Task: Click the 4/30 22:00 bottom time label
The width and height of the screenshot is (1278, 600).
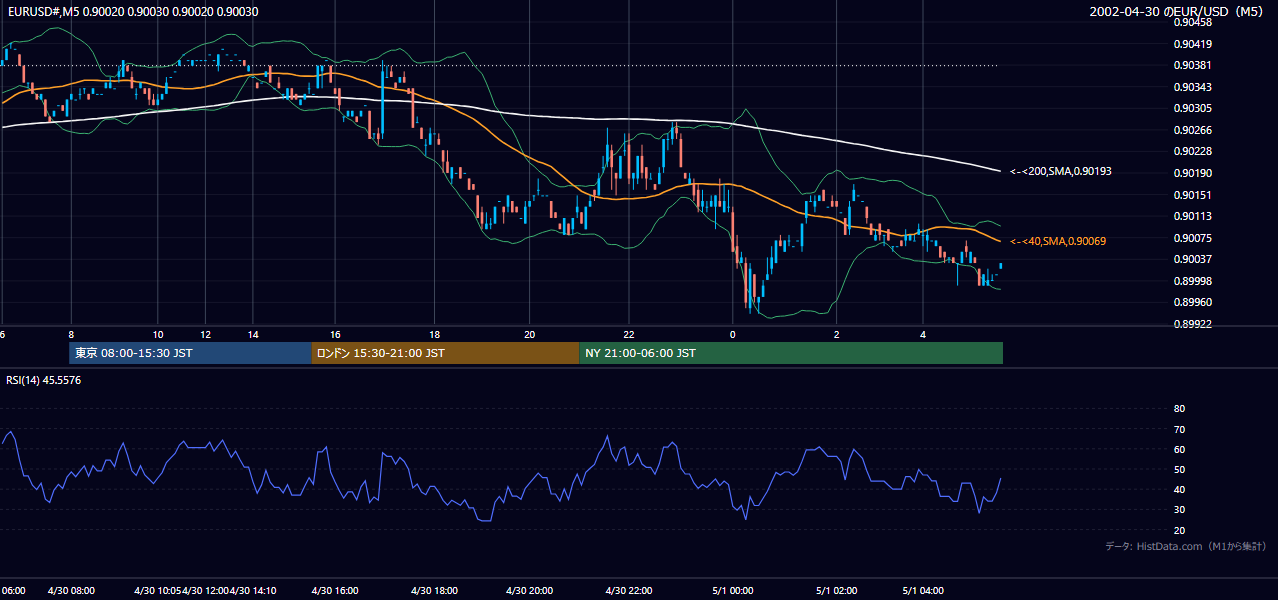Action: (628, 590)
